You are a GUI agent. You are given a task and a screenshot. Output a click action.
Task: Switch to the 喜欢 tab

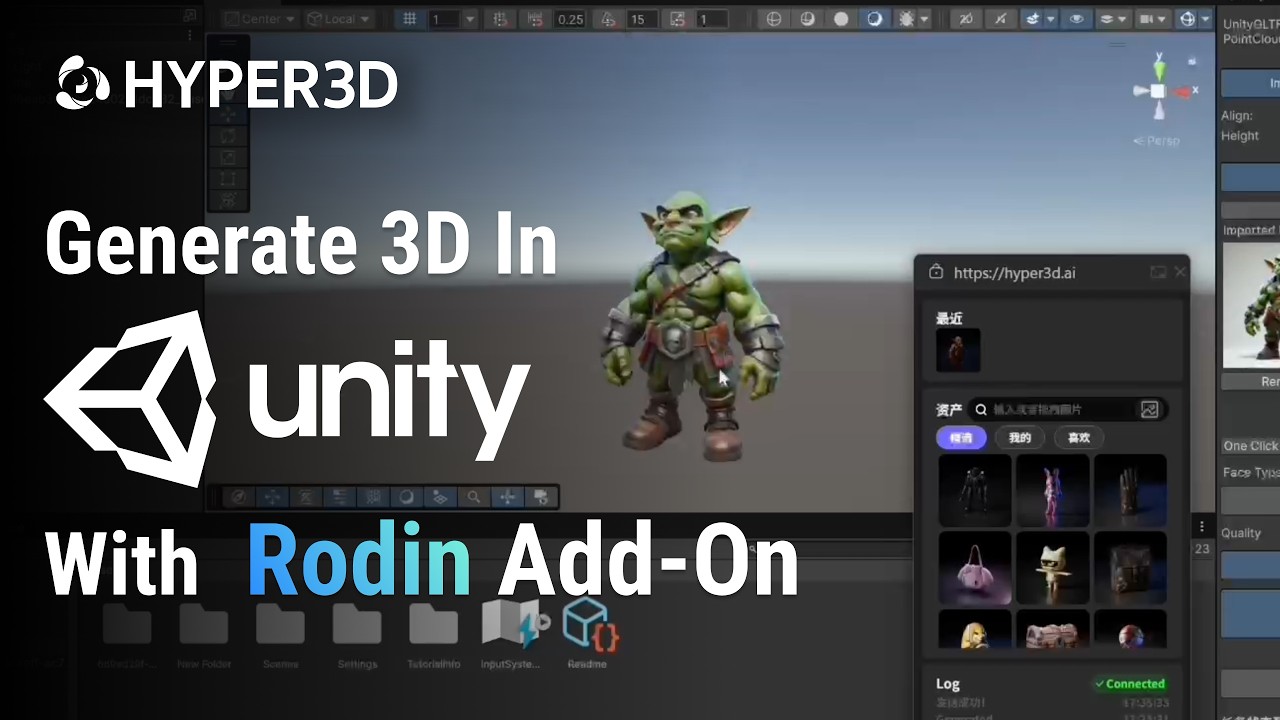tap(1079, 438)
